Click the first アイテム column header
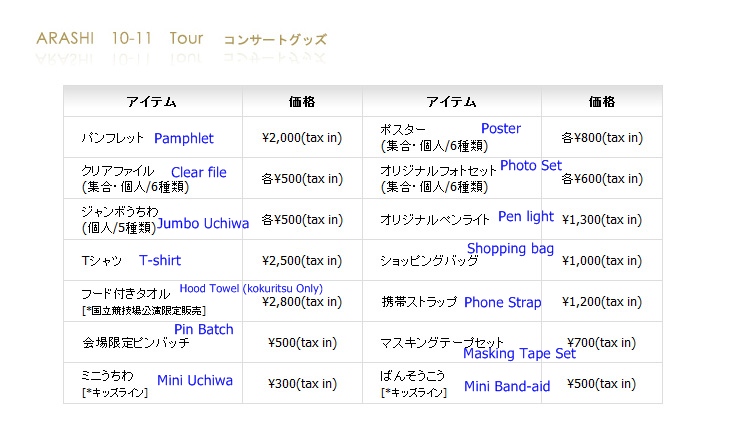 tap(152, 102)
